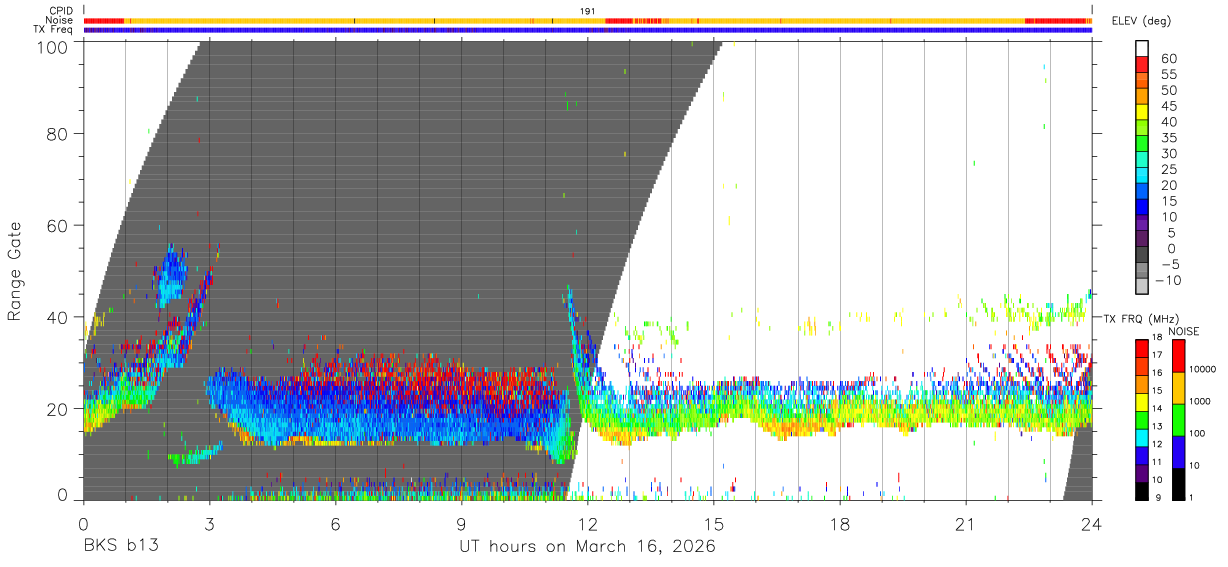Viewport: 1228px width, 567px height.
Task: Click the 20 tick on the Range Gate axis
Action: tap(57, 409)
